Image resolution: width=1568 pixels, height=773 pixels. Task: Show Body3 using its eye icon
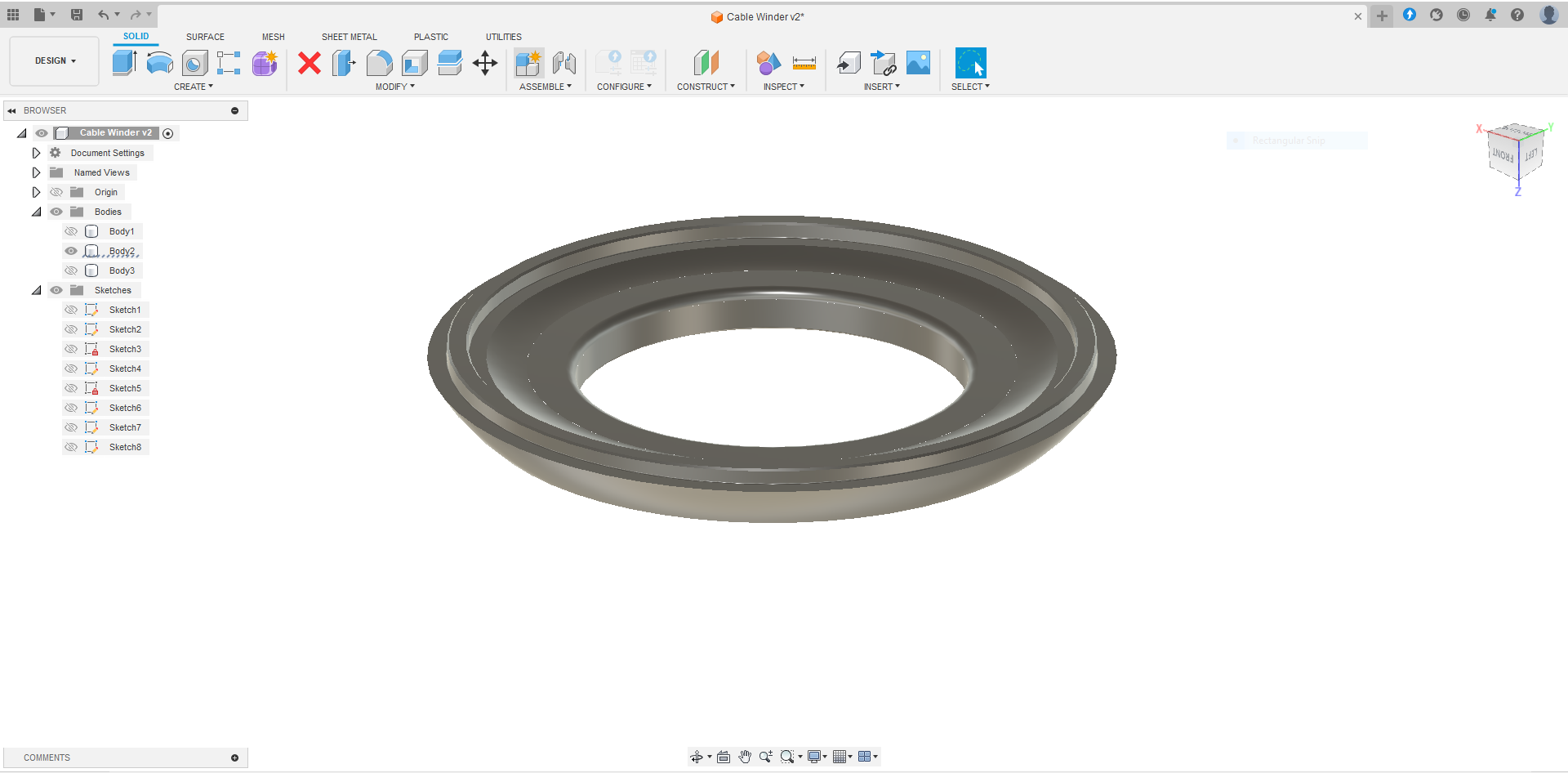(x=71, y=270)
